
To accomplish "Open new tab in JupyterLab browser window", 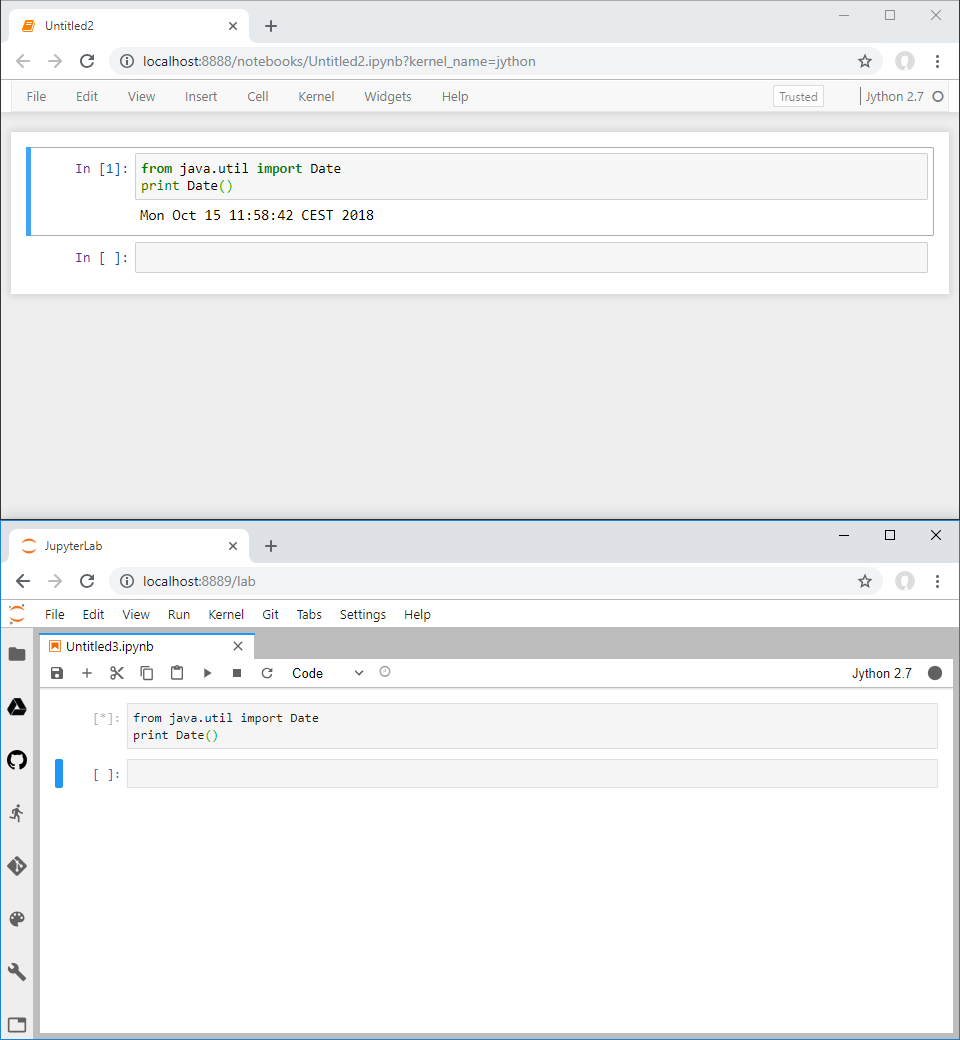I will [271, 546].
